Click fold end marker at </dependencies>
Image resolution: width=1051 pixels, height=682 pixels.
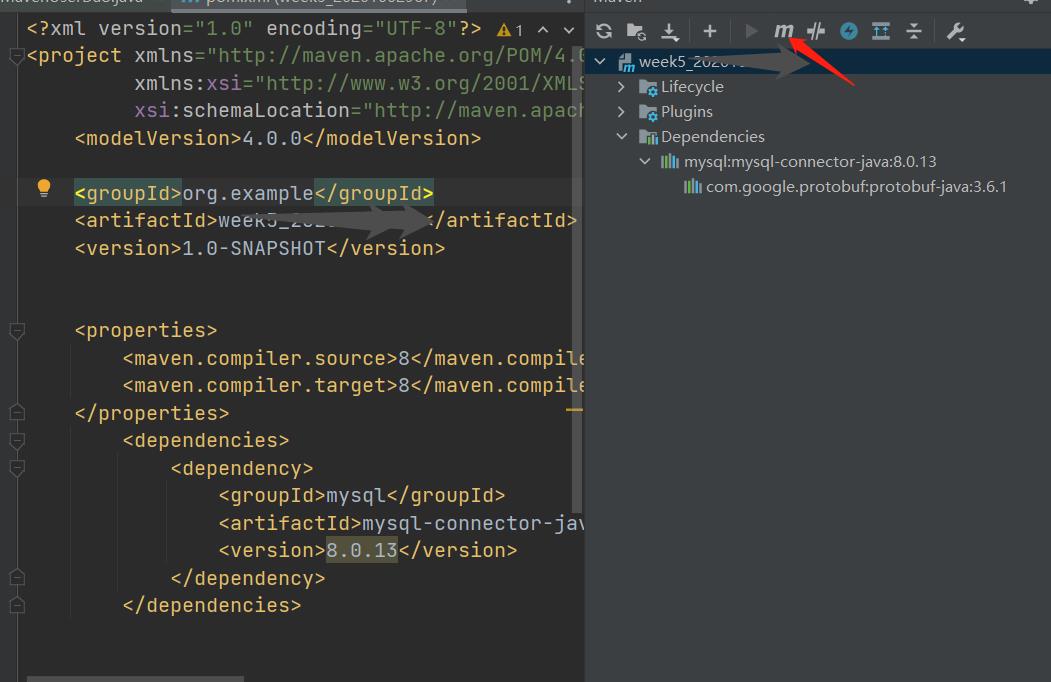tap(17, 606)
